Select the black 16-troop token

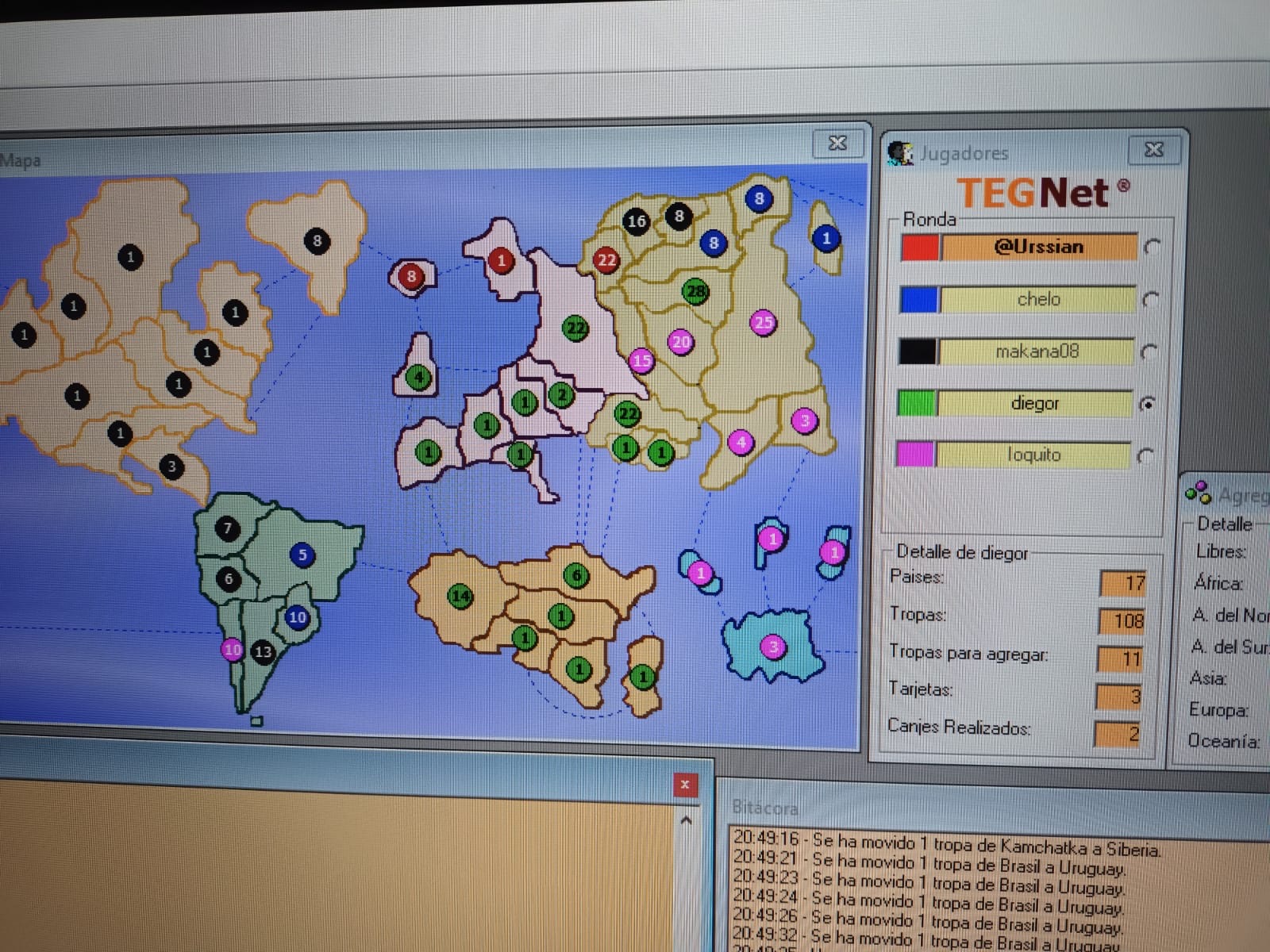[637, 221]
